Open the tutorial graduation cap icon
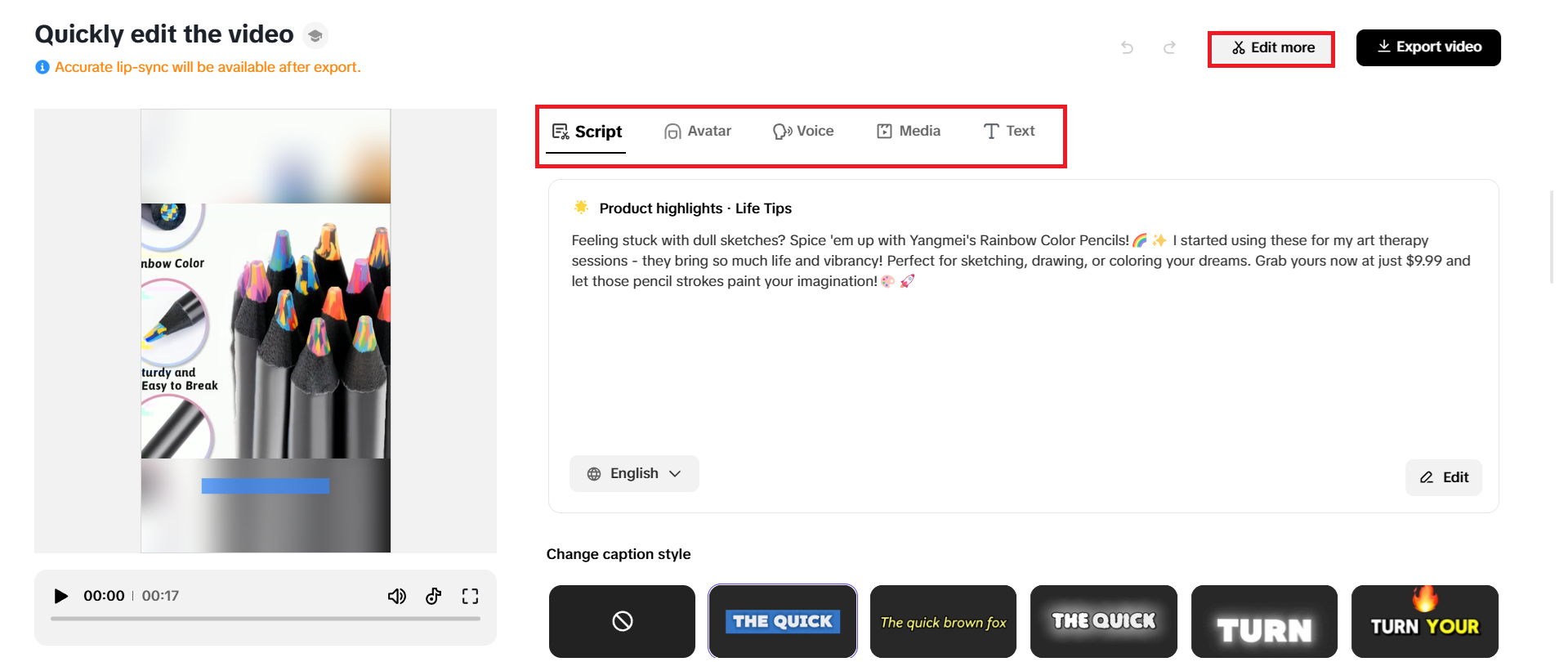 [315, 36]
